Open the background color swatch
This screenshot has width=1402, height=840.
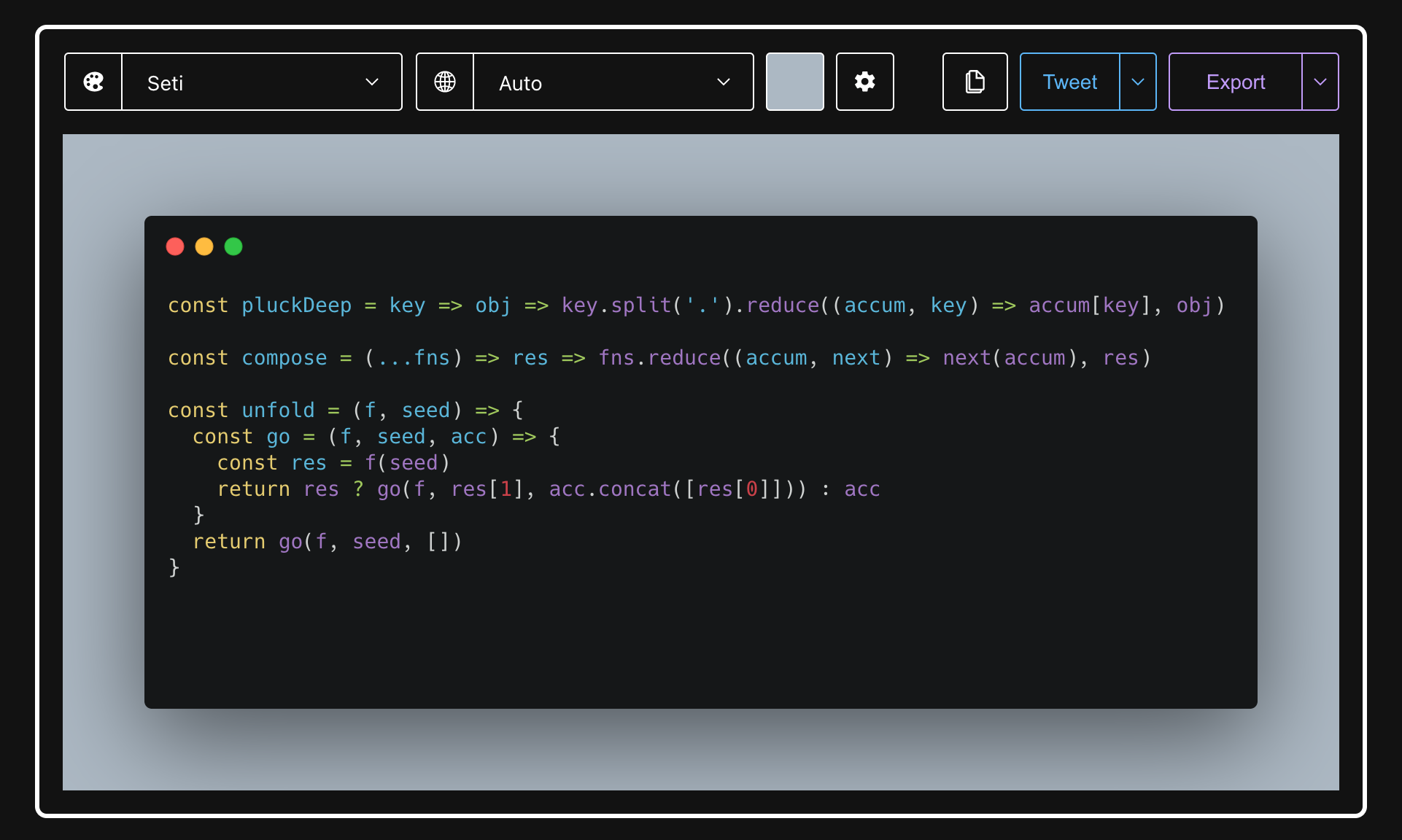794,82
